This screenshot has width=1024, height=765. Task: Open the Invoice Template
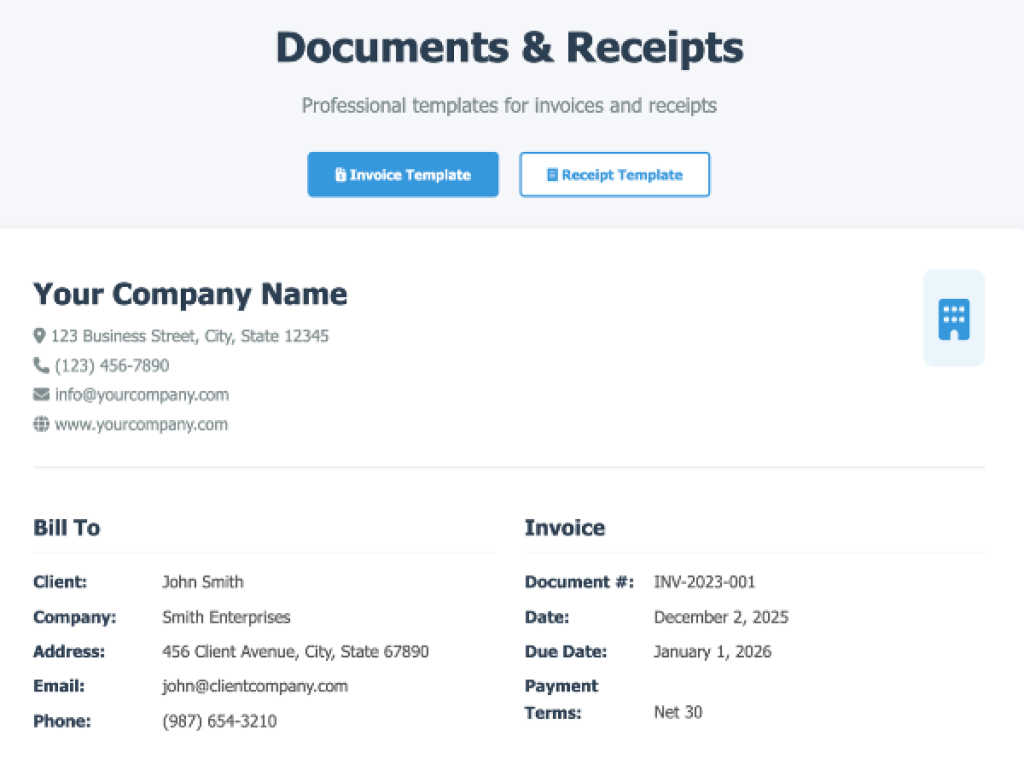[x=403, y=174]
